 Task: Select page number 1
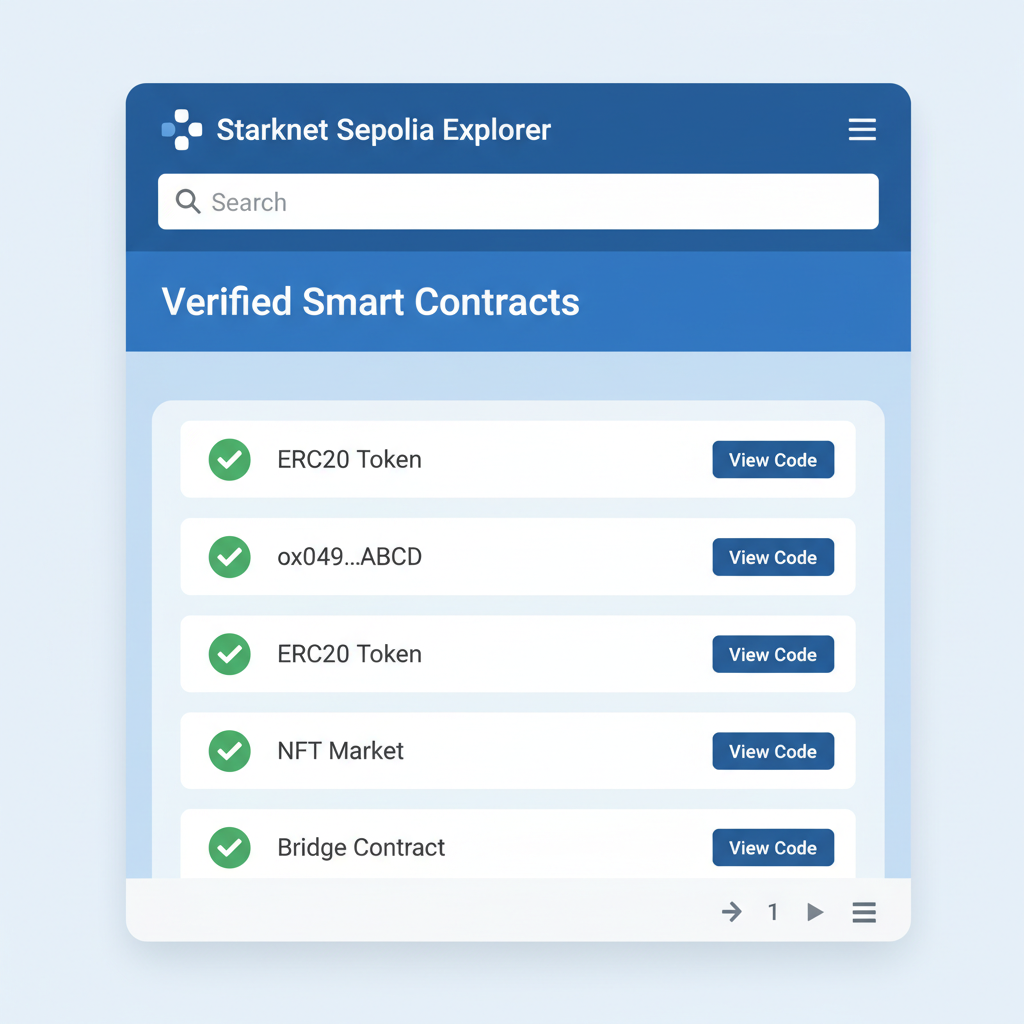(x=772, y=911)
